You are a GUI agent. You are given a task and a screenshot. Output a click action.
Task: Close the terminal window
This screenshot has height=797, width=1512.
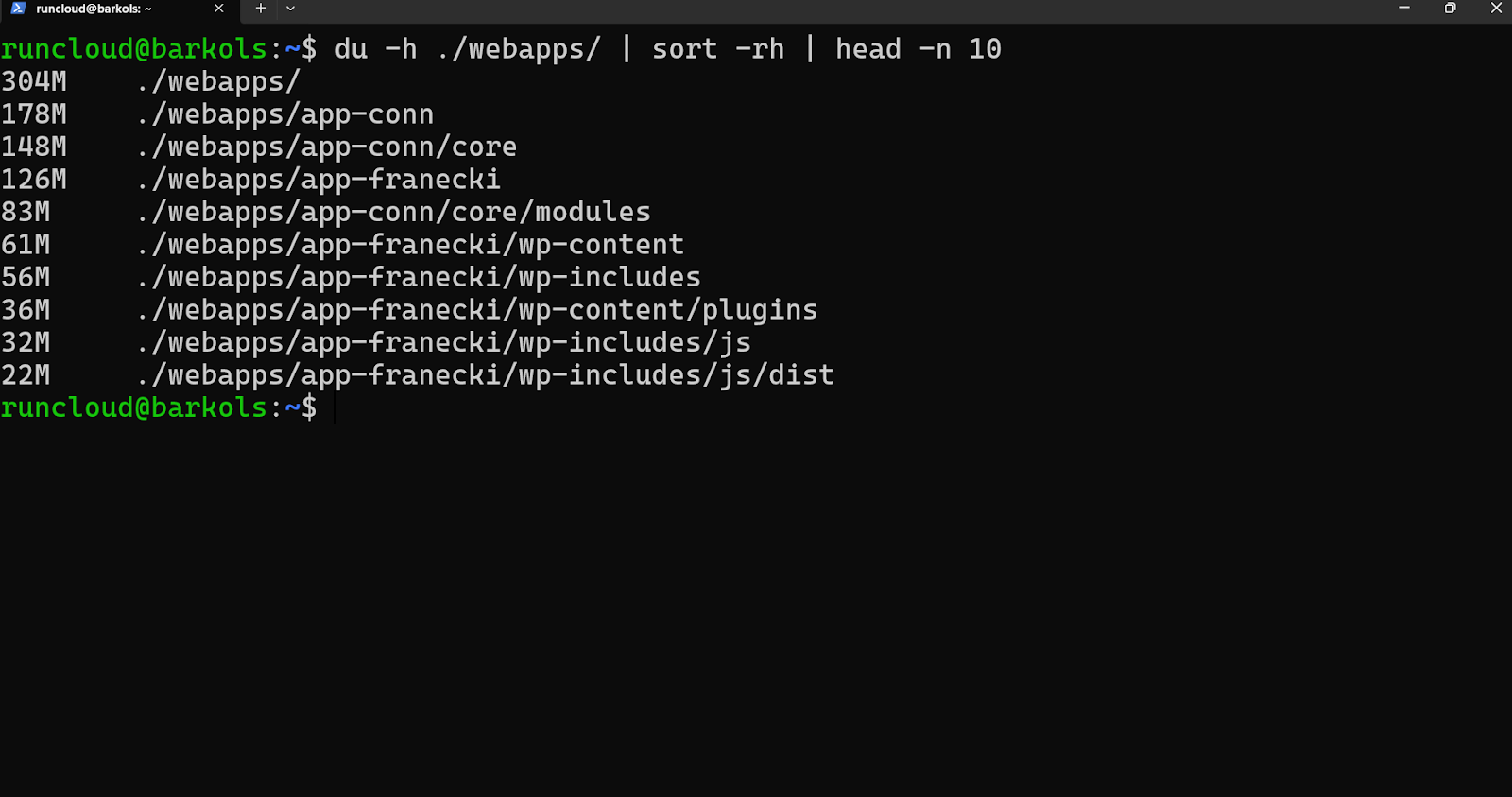click(x=1496, y=9)
